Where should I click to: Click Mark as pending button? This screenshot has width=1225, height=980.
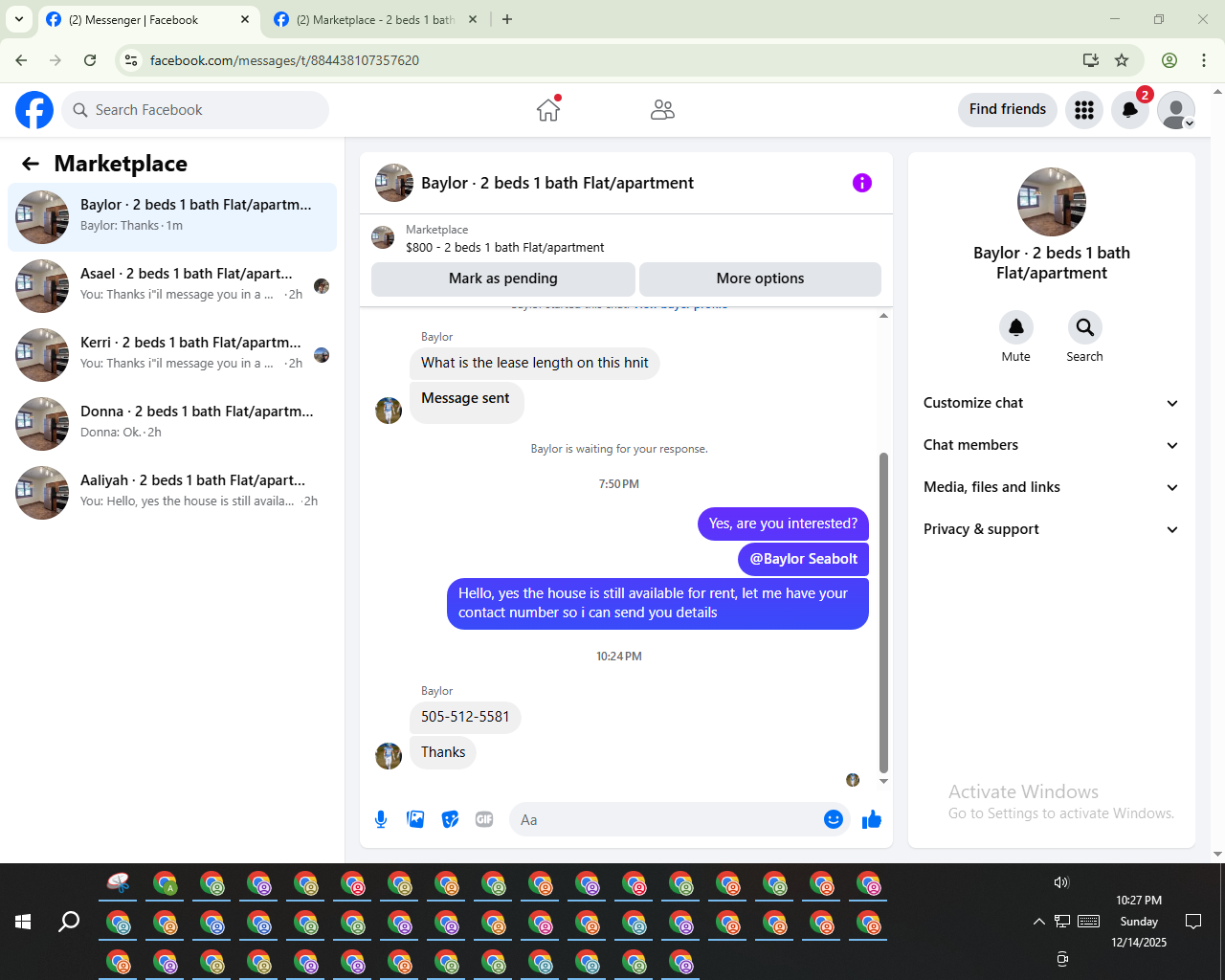[x=503, y=278]
